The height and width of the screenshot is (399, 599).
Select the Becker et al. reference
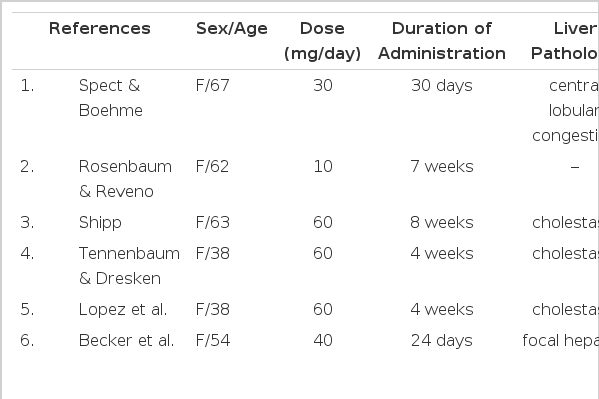point(126,340)
